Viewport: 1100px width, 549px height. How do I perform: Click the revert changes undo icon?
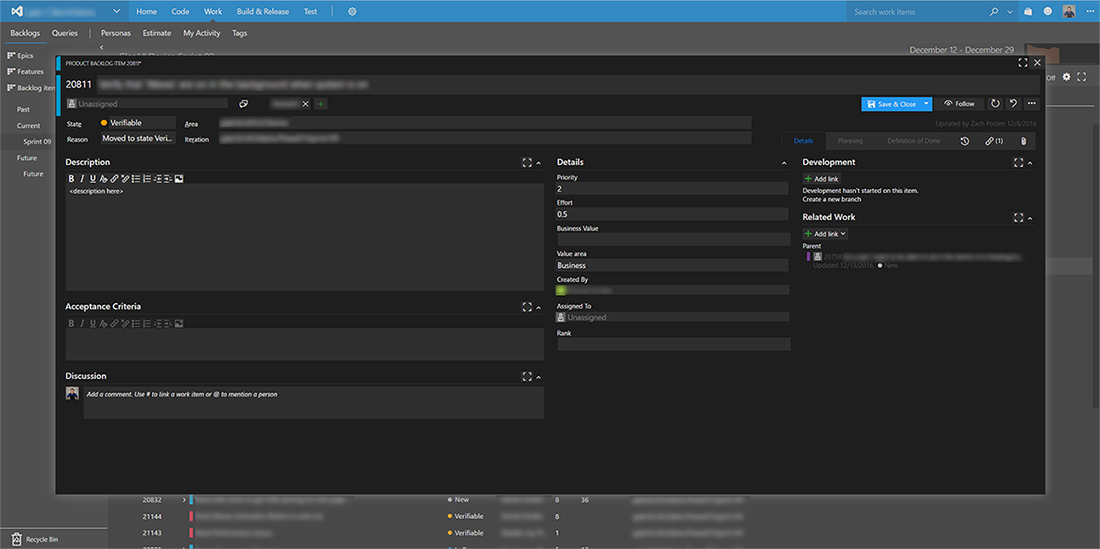pos(1013,104)
